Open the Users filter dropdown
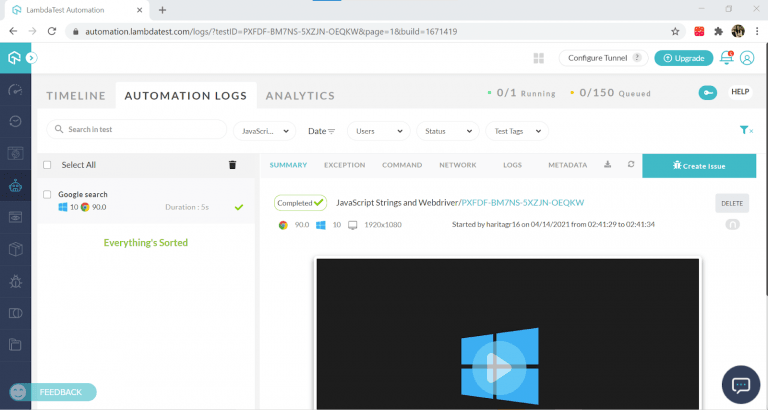 (x=378, y=131)
